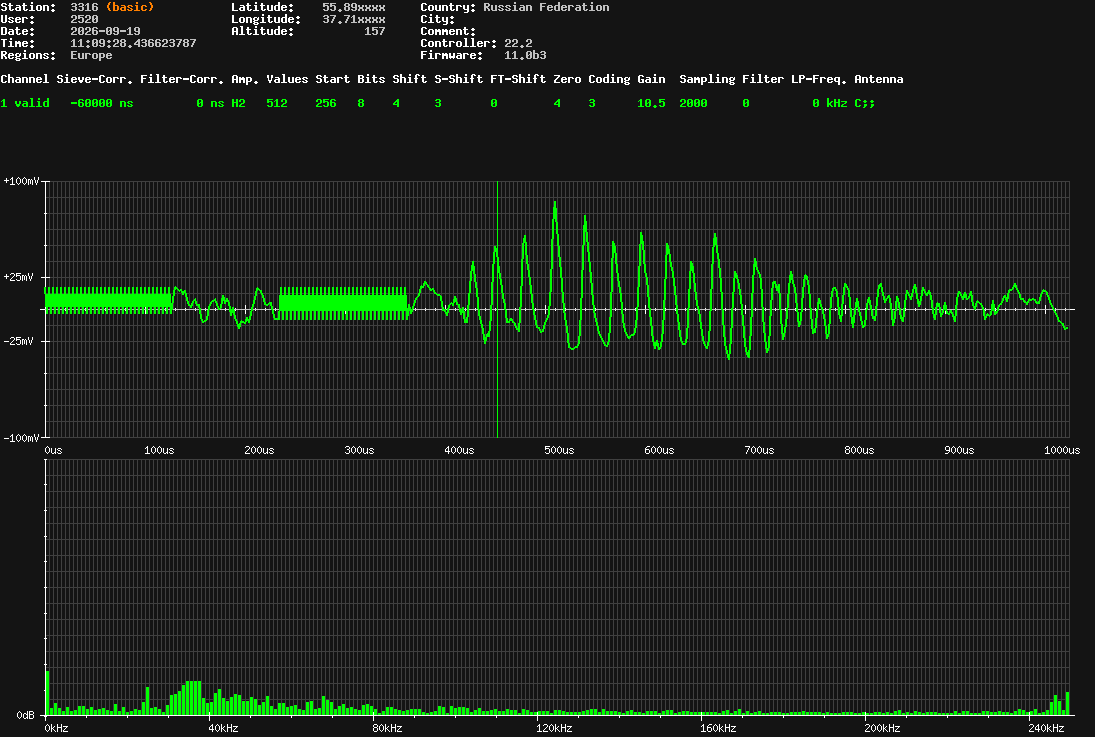Click the 0dB spectrum axis label
The height and width of the screenshot is (737, 1095).
point(25,715)
